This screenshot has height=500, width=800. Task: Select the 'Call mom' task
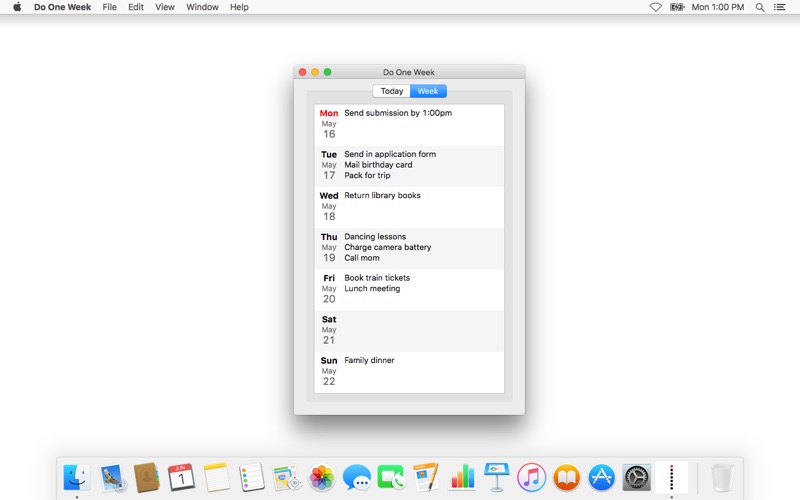tap(362, 258)
